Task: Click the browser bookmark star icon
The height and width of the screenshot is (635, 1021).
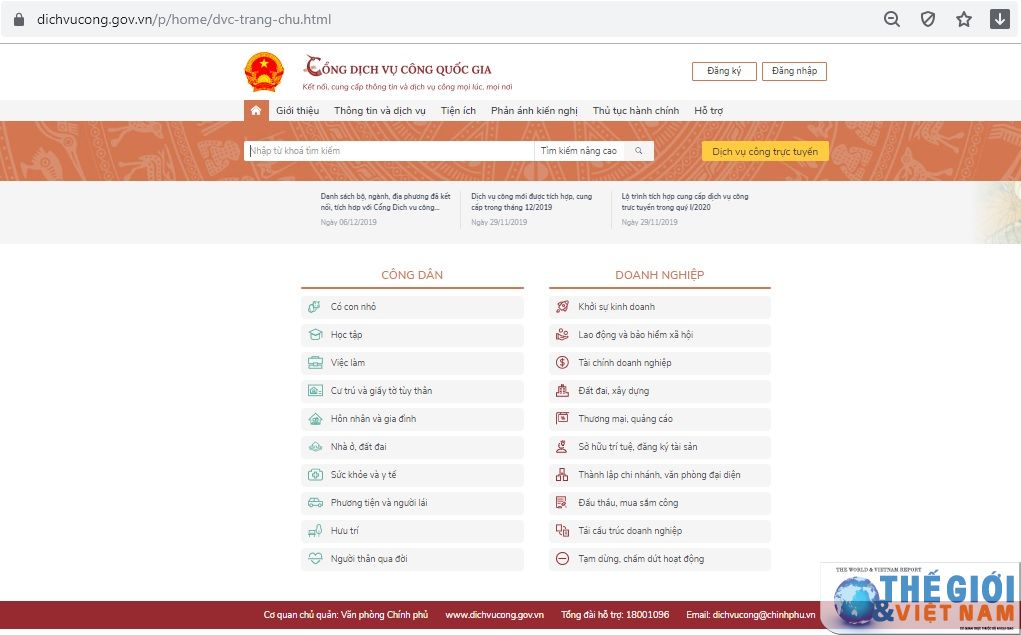Action: pyautogui.click(x=963, y=19)
